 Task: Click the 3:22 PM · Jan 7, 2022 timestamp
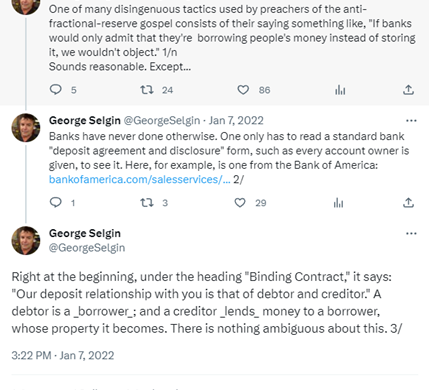point(63,355)
